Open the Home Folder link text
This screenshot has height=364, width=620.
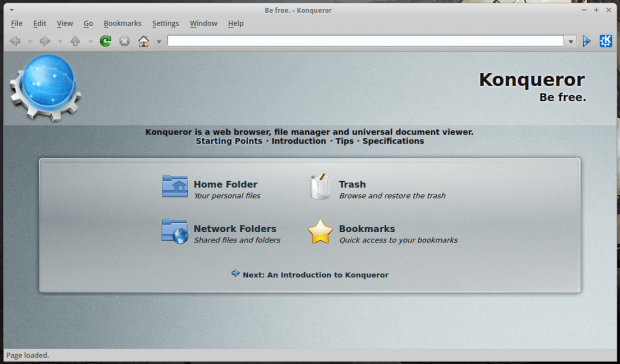pyautogui.click(x=225, y=184)
